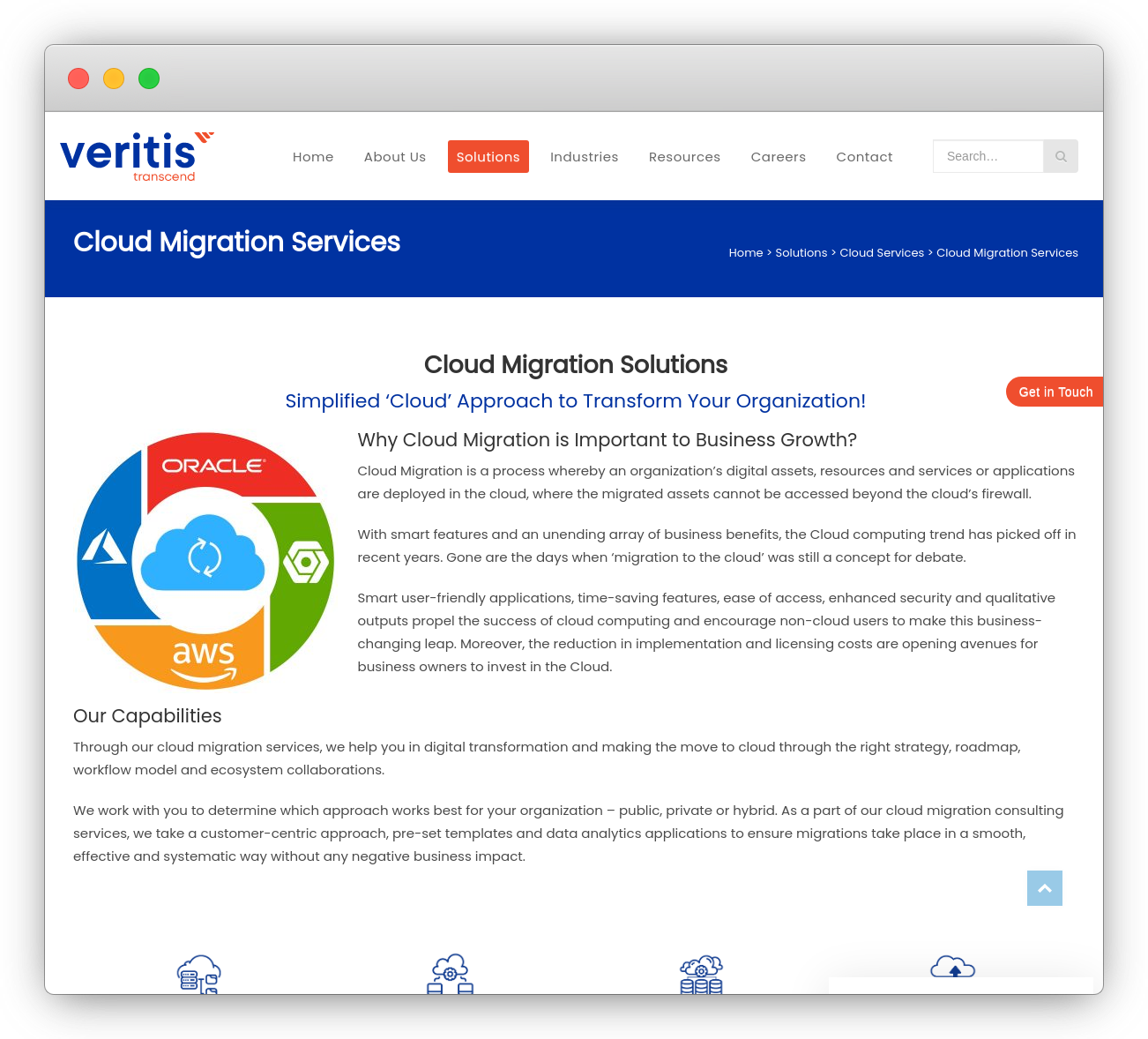This screenshot has height=1039, width=1148.
Task: Open the Industries navigation dropdown
Action: pyautogui.click(x=585, y=156)
